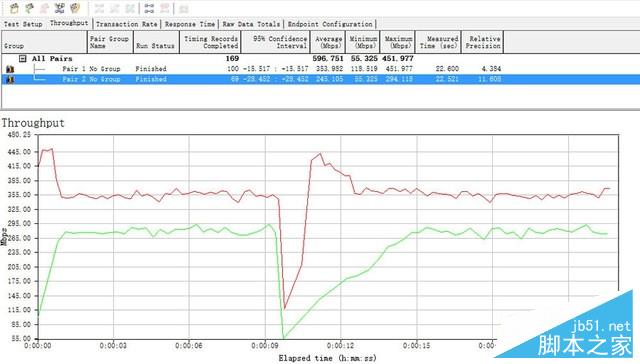This screenshot has width=640, height=364.
Task: Click the endpoint icon beside Pair 1
Action: pyautogui.click(x=10, y=69)
